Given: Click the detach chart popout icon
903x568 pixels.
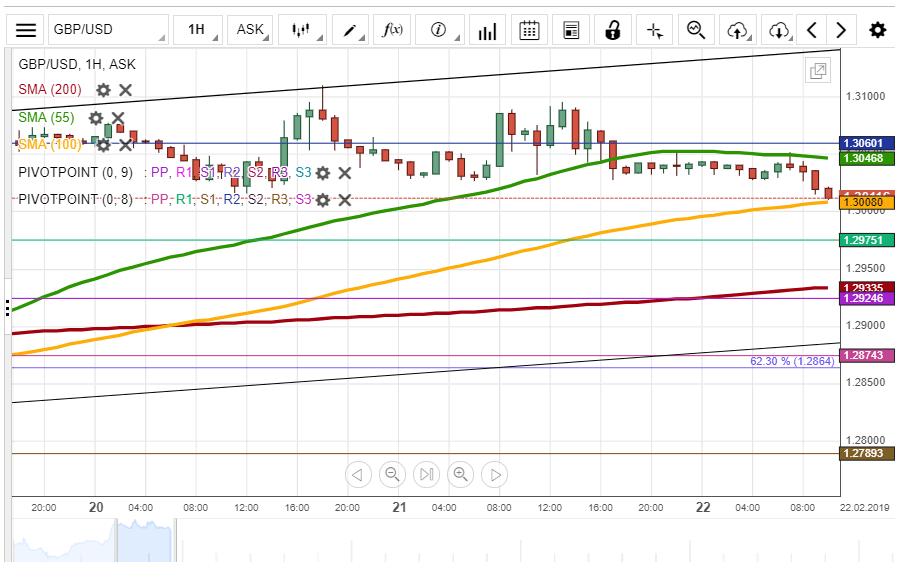Looking at the screenshot, I should pos(818,71).
